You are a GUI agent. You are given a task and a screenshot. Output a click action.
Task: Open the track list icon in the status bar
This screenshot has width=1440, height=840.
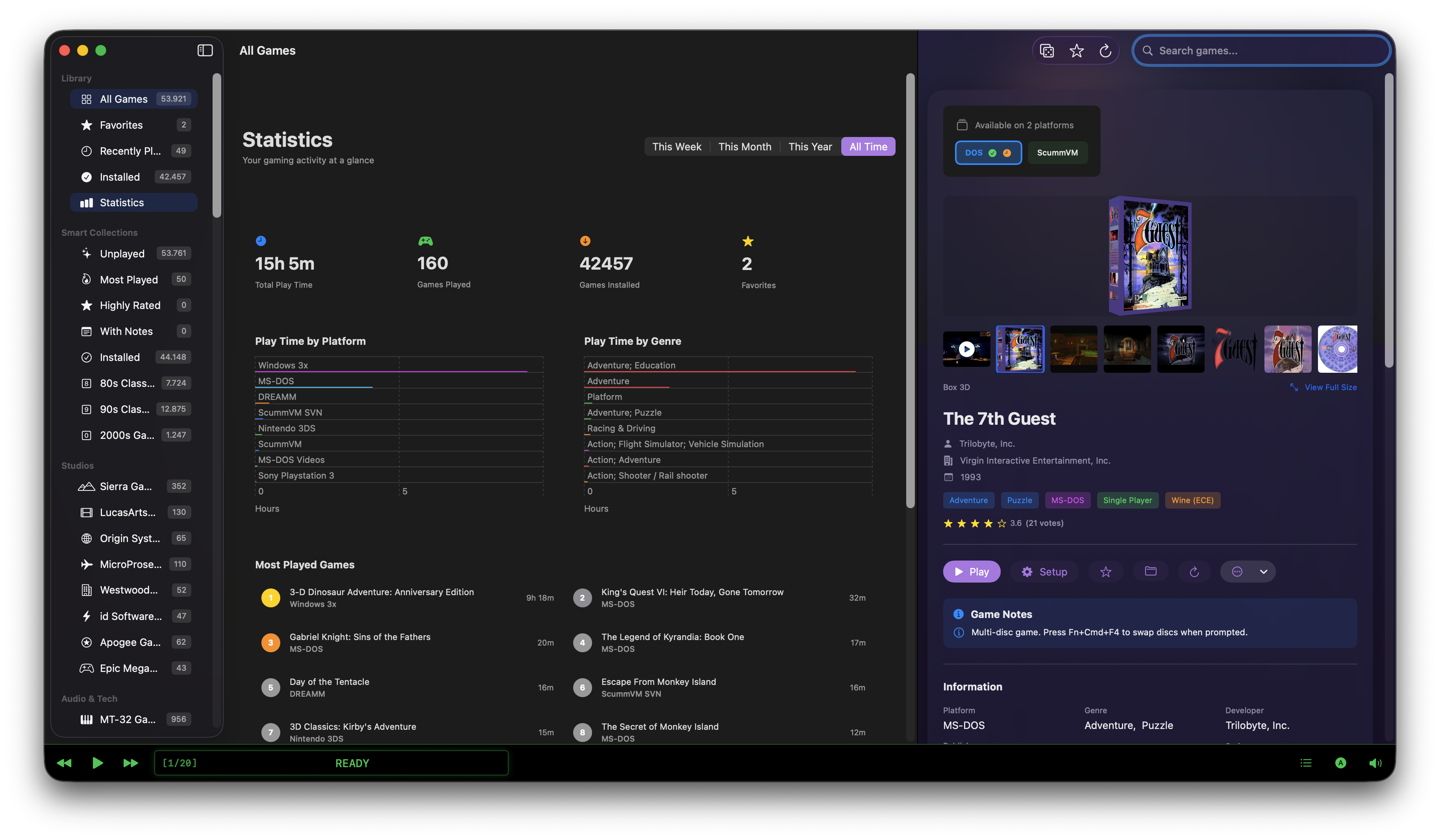pos(1305,763)
